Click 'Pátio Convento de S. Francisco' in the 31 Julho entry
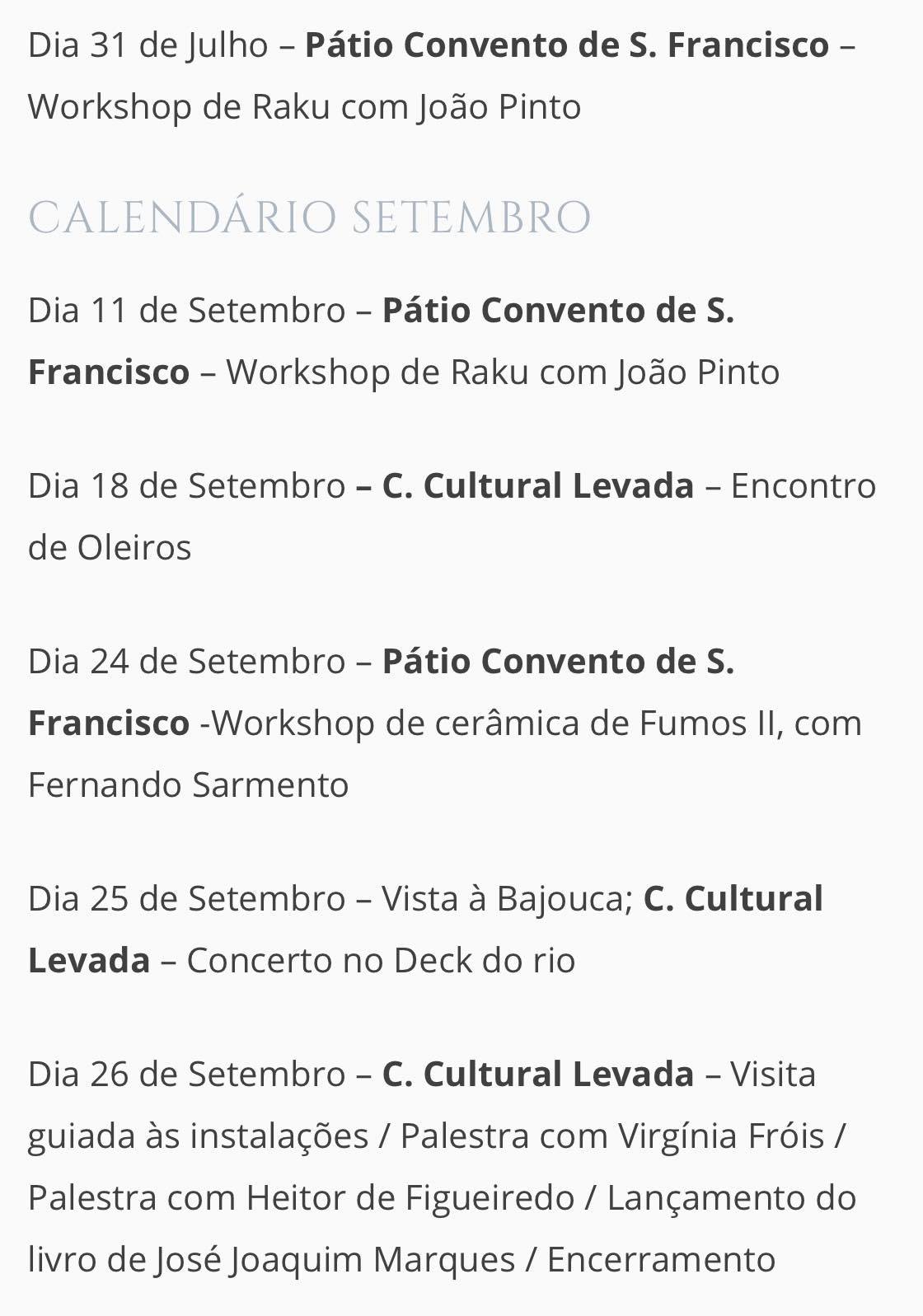This screenshot has width=923, height=1316. [x=567, y=44]
